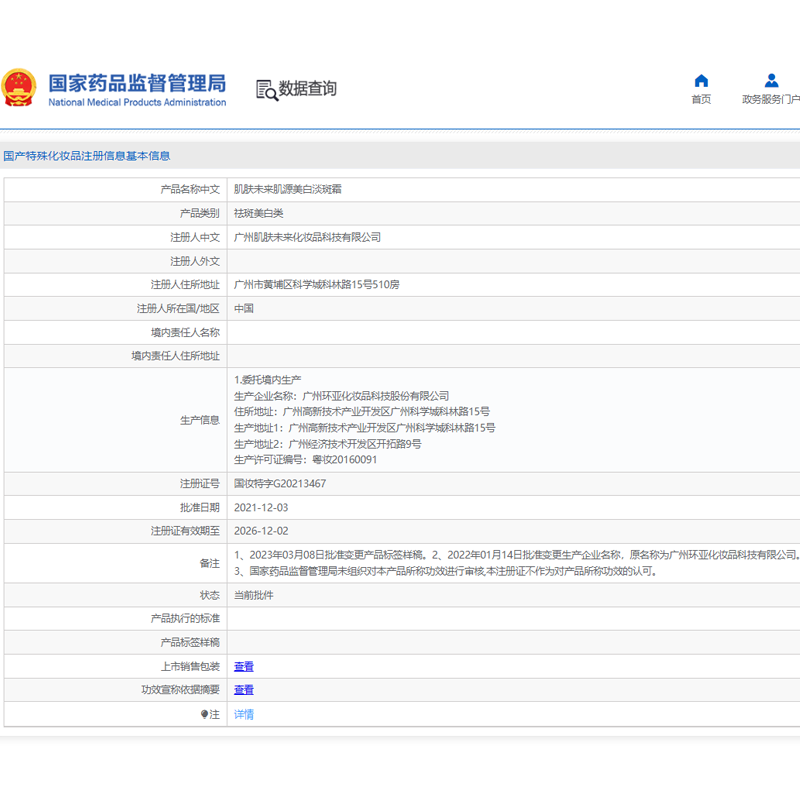Open the 详情 note link
The width and height of the screenshot is (800, 800).
pyautogui.click(x=244, y=714)
